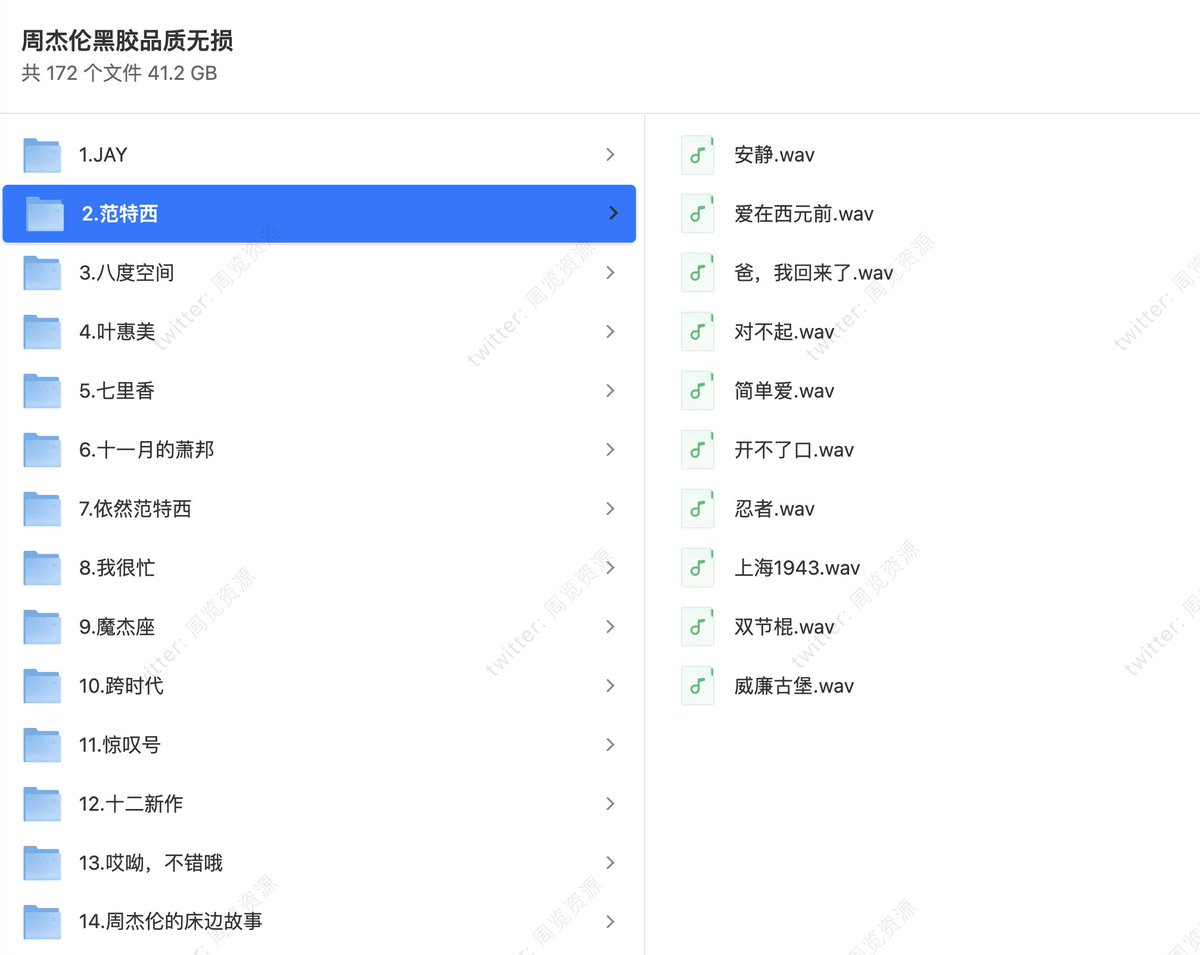Click the audio icon of 上海1943.wav

[698, 568]
